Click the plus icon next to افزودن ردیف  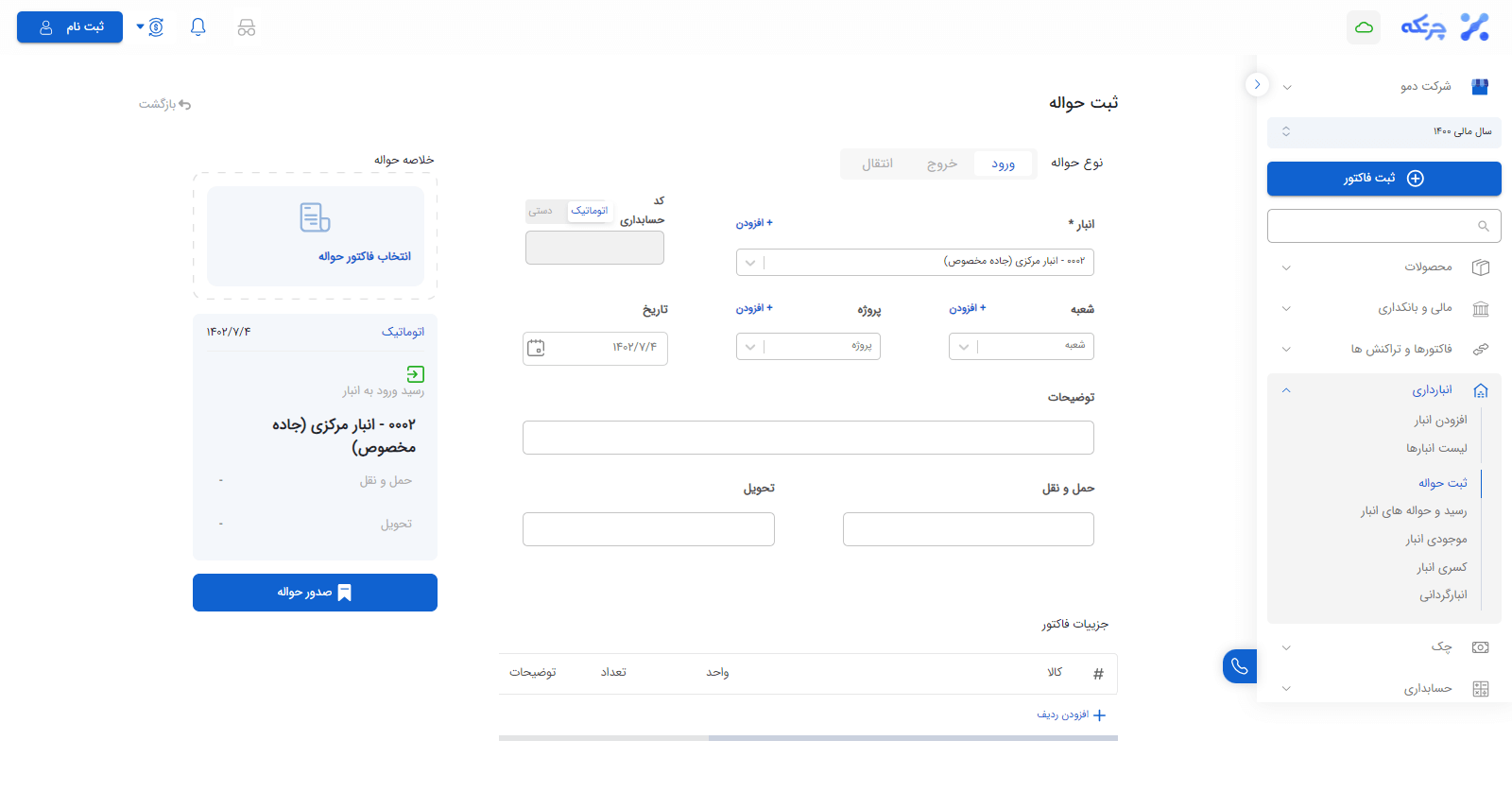click(x=1099, y=715)
